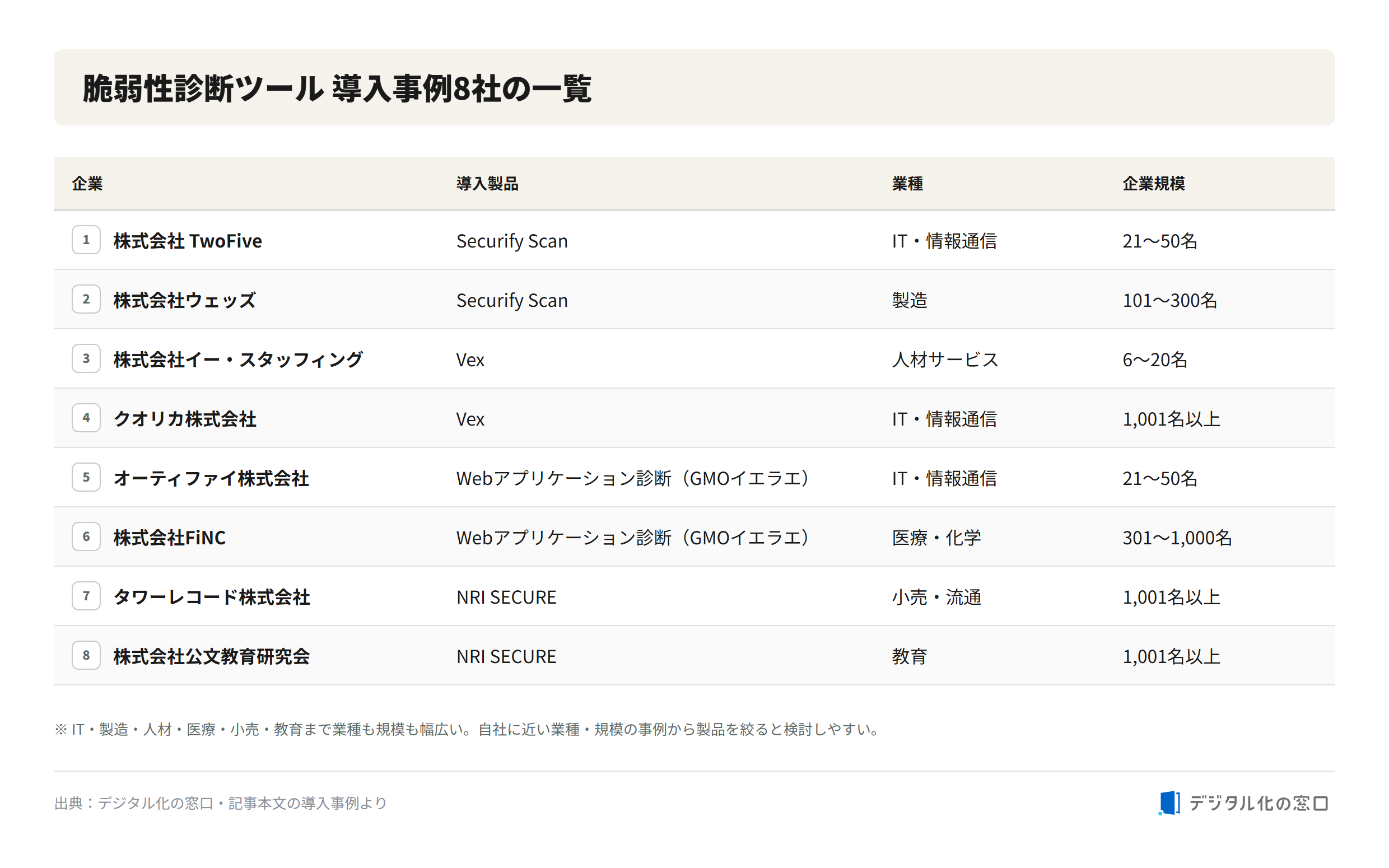
Task: Click Vex in the クオリカ株式会社 row
Action: pyautogui.click(x=470, y=419)
